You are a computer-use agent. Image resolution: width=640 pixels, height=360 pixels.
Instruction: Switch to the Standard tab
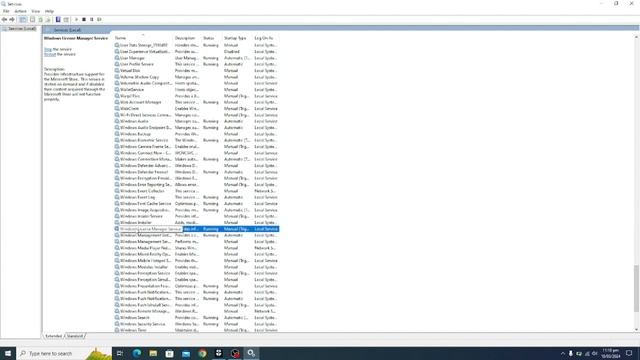pyautogui.click(x=75, y=336)
